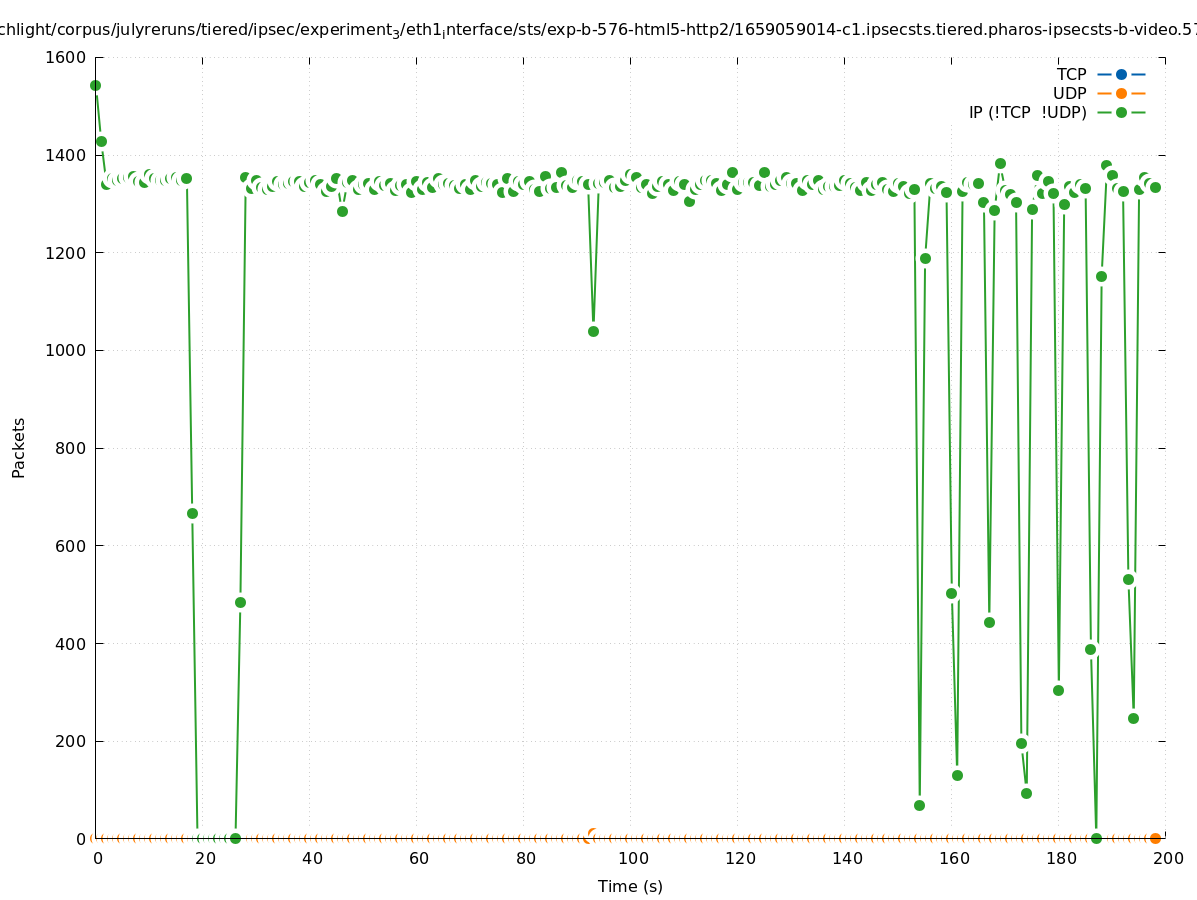Click the 1600 y-axis tick label

point(66,58)
